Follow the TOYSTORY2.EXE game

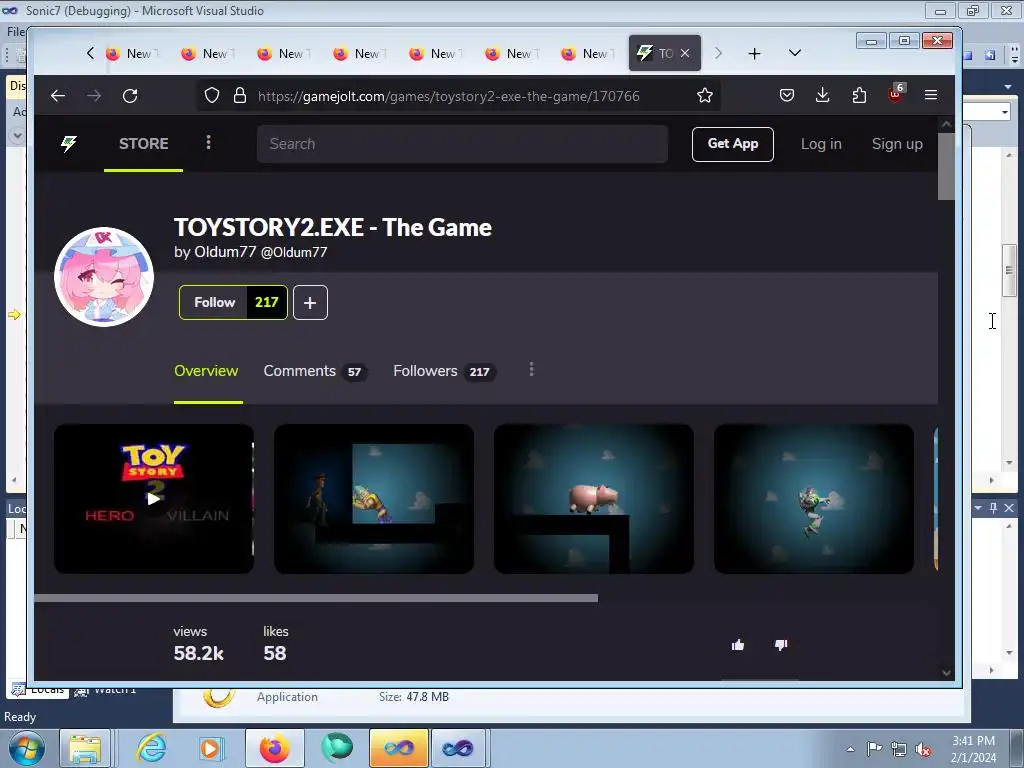(x=214, y=302)
